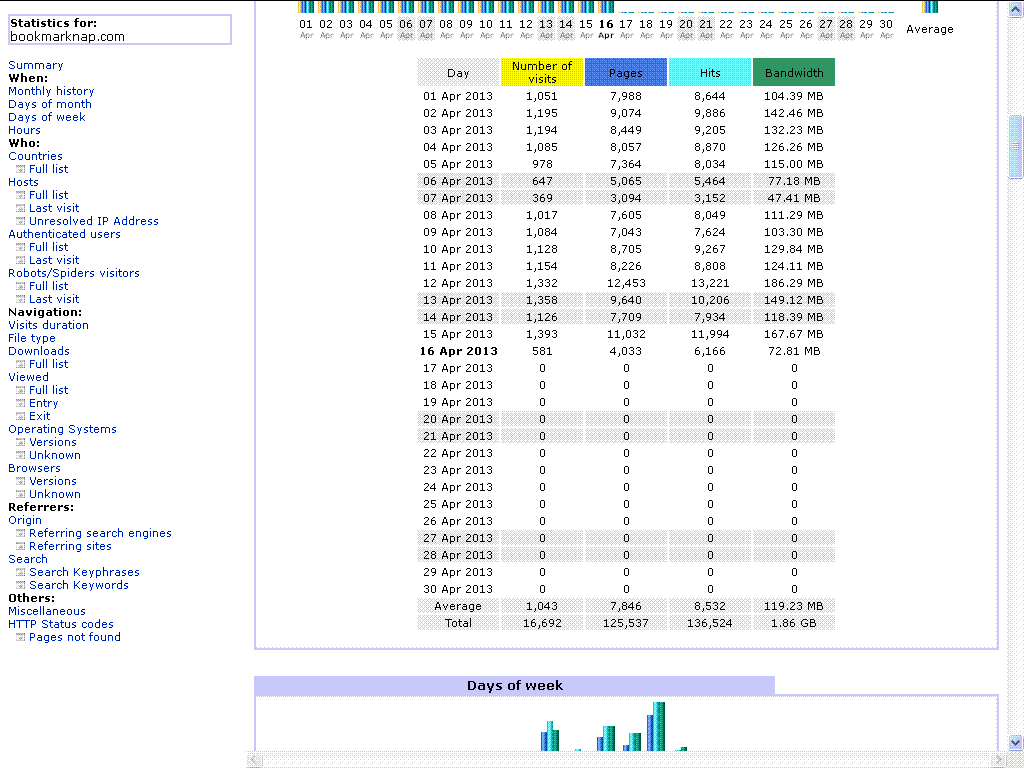Screen dimensions: 1024x768
Task: Click the 'bookmarknap.com' site name
Action: (67, 37)
